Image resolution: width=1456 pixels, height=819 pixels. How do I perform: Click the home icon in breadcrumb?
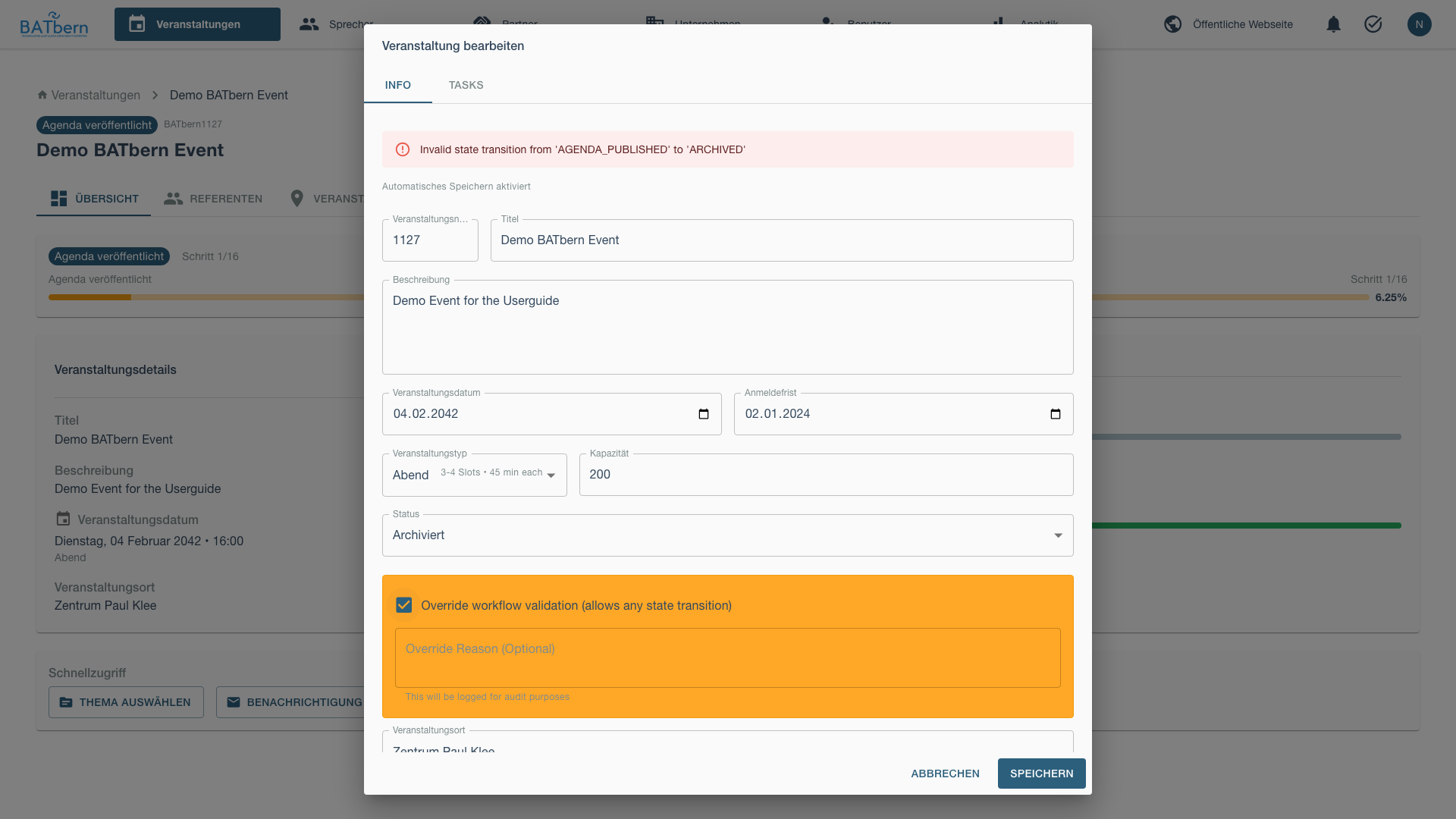click(42, 95)
